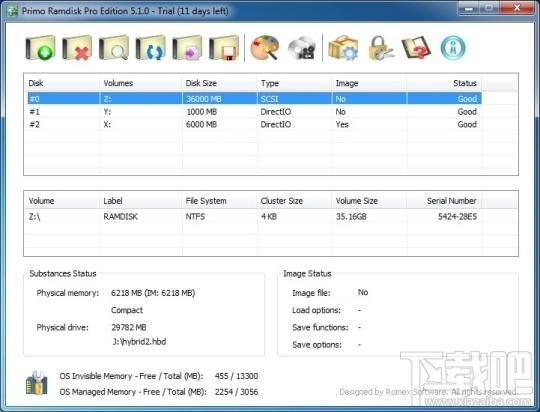Close the Primo Ramdisk window
Screen dimensions: 540x412
click(517, 8)
